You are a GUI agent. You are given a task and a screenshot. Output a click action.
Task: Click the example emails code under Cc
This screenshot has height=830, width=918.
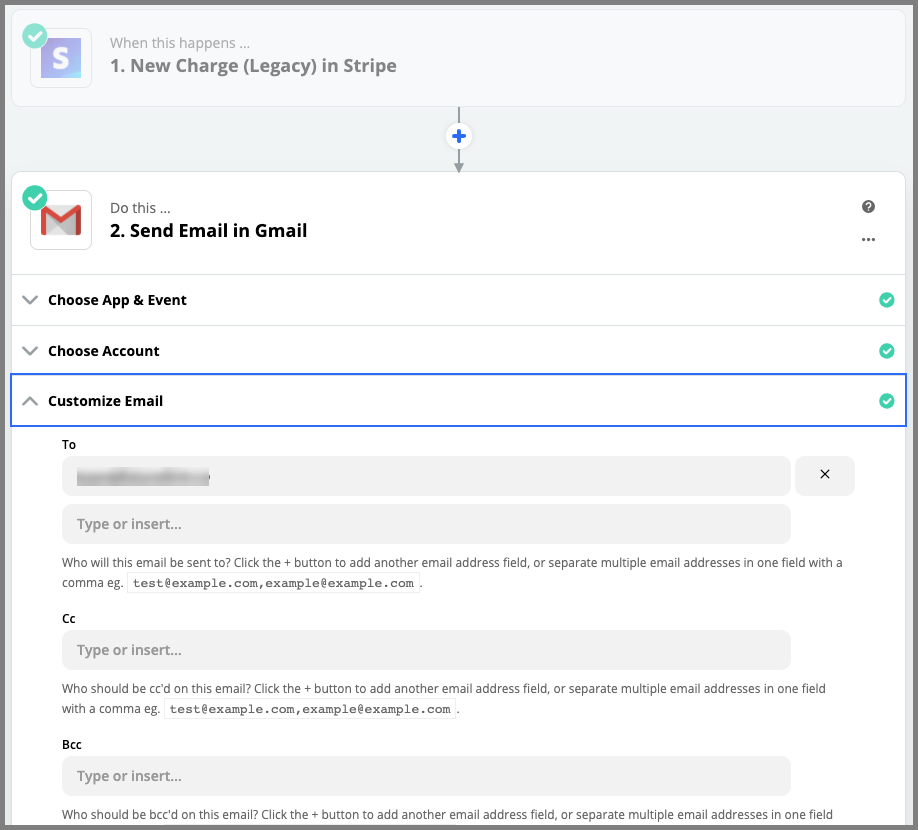[x=310, y=709]
